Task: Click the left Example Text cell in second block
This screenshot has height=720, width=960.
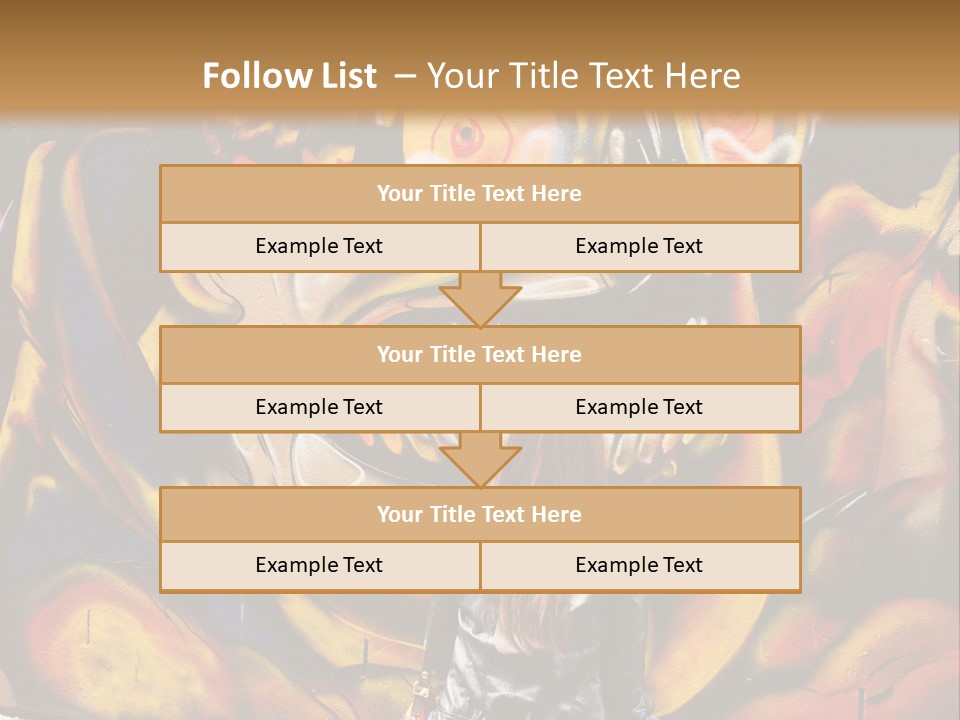Action: pyautogui.click(x=319, y=407)
